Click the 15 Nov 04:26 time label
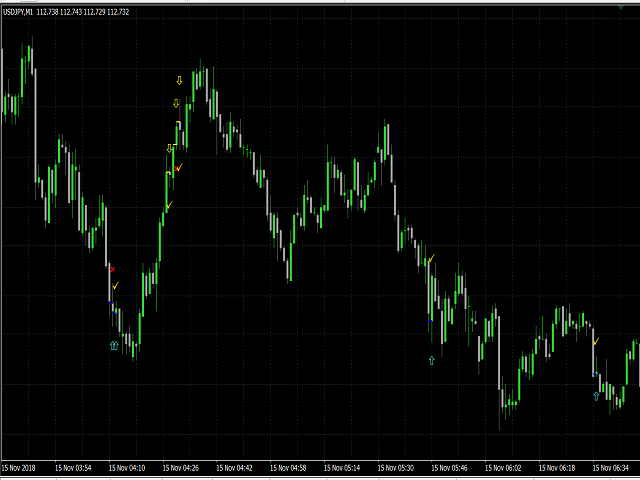 click(178, 467)
